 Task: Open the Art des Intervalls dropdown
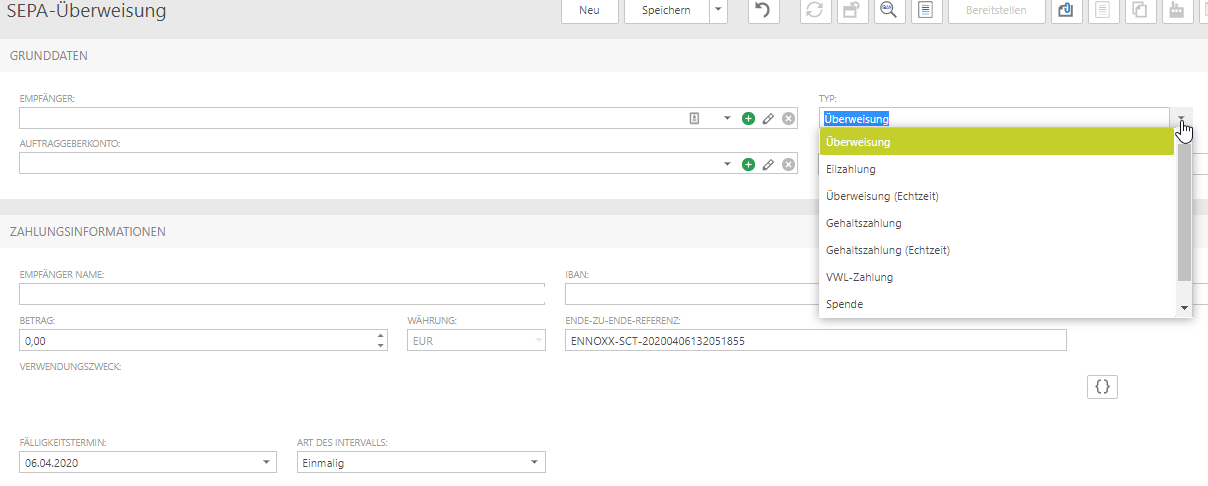click(x=535, y=463)
